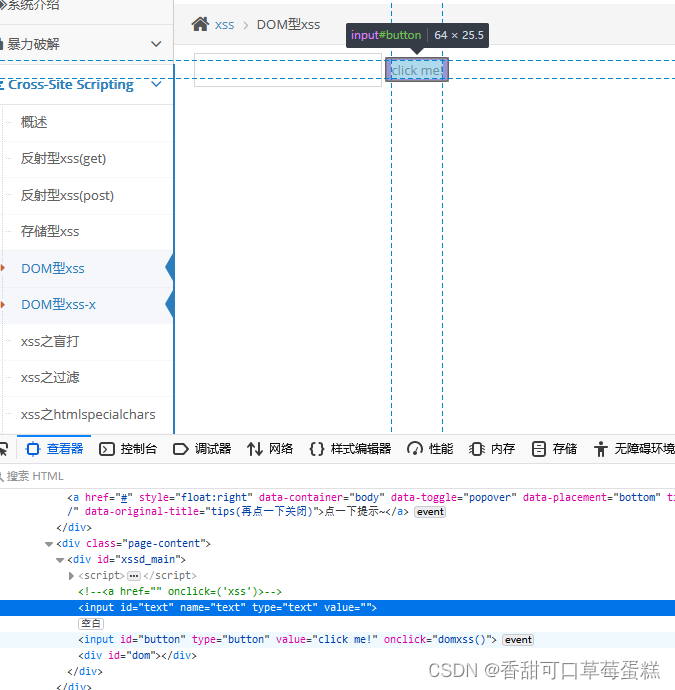This screenshot has height=690, width=675.
Task: Open xss之htmlspecialchars lesson
Action: pos(88,414)
